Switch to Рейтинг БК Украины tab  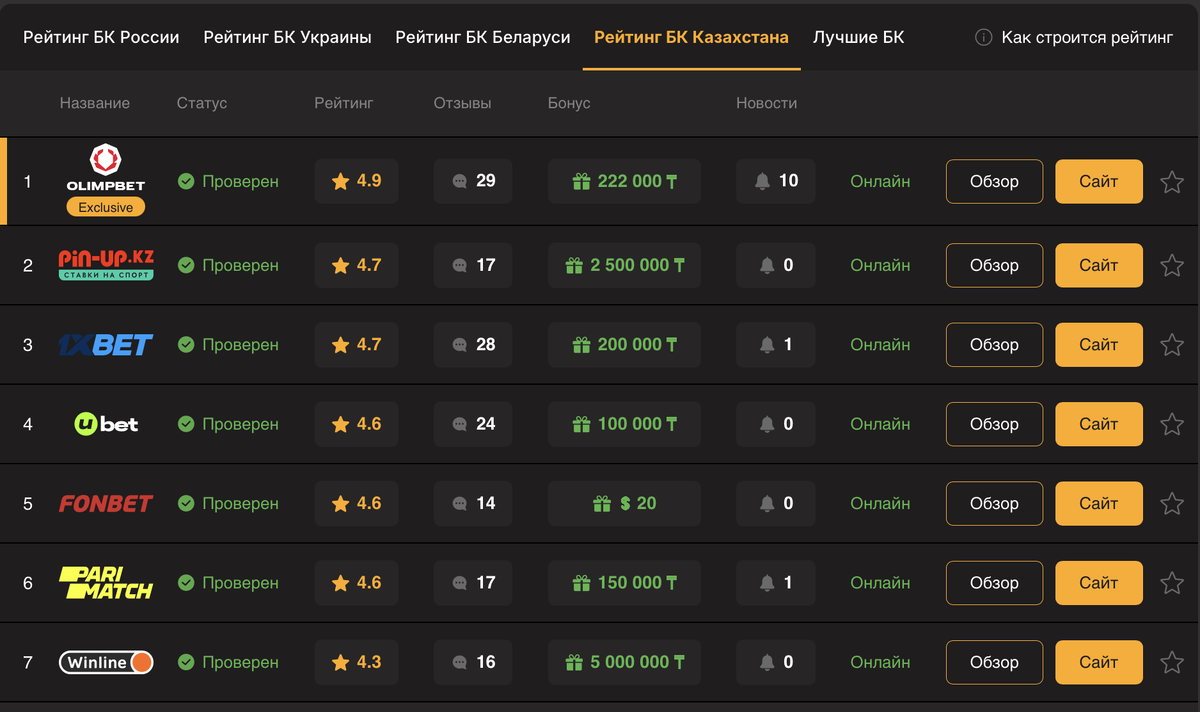pos(287,37)
